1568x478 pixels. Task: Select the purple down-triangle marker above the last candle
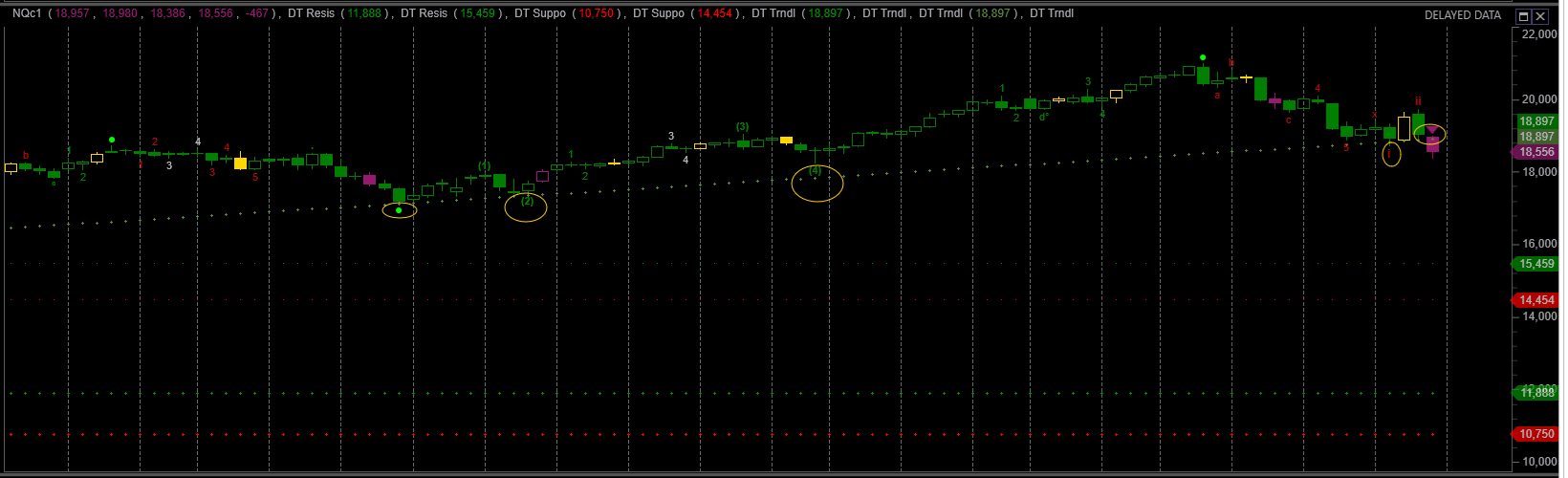1432,130
